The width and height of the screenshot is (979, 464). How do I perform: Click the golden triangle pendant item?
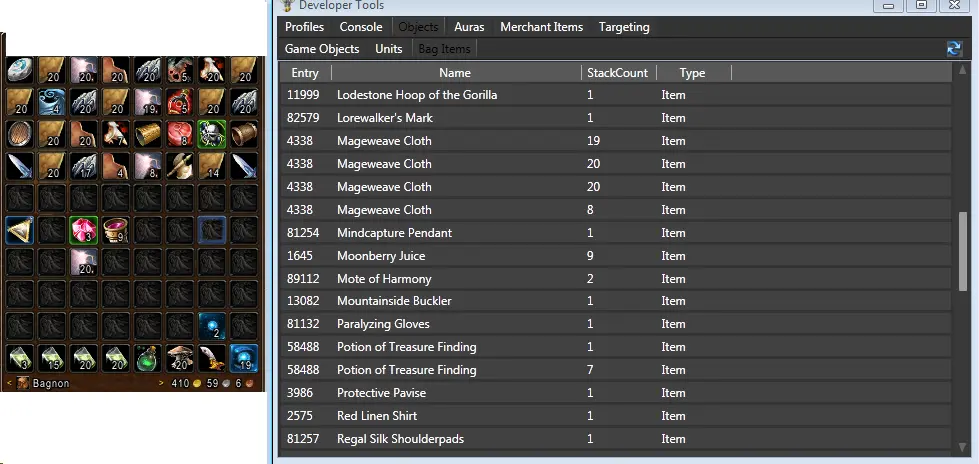coord(20,230)
